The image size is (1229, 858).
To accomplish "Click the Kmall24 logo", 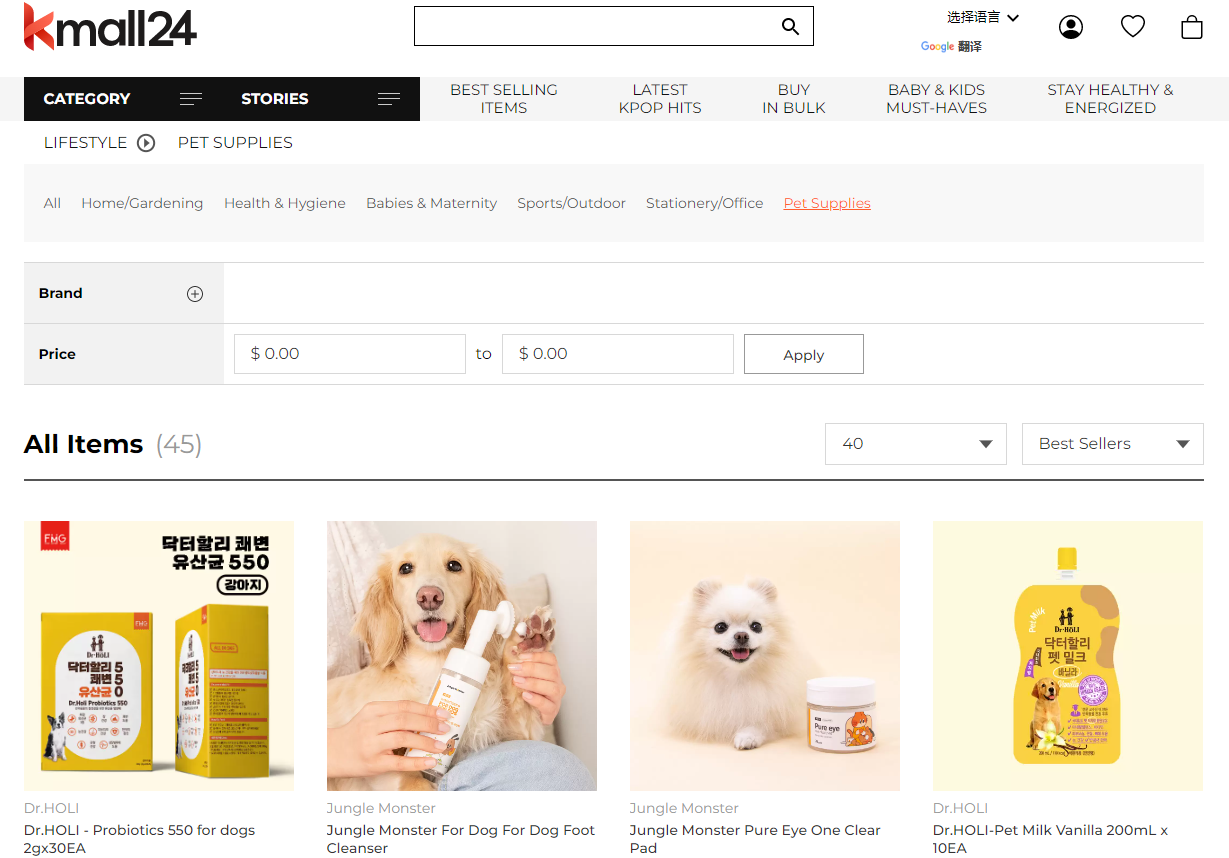I will tap(110, 27).
